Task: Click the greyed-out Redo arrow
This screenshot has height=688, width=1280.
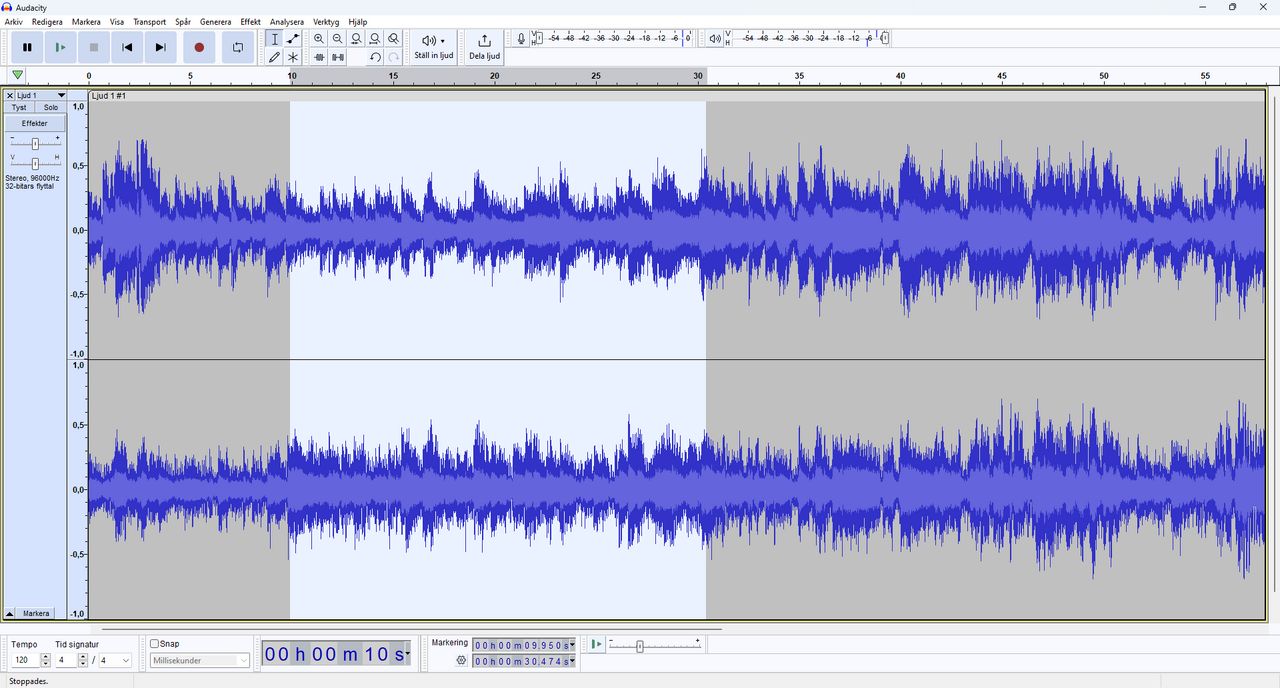Action: 394,57
